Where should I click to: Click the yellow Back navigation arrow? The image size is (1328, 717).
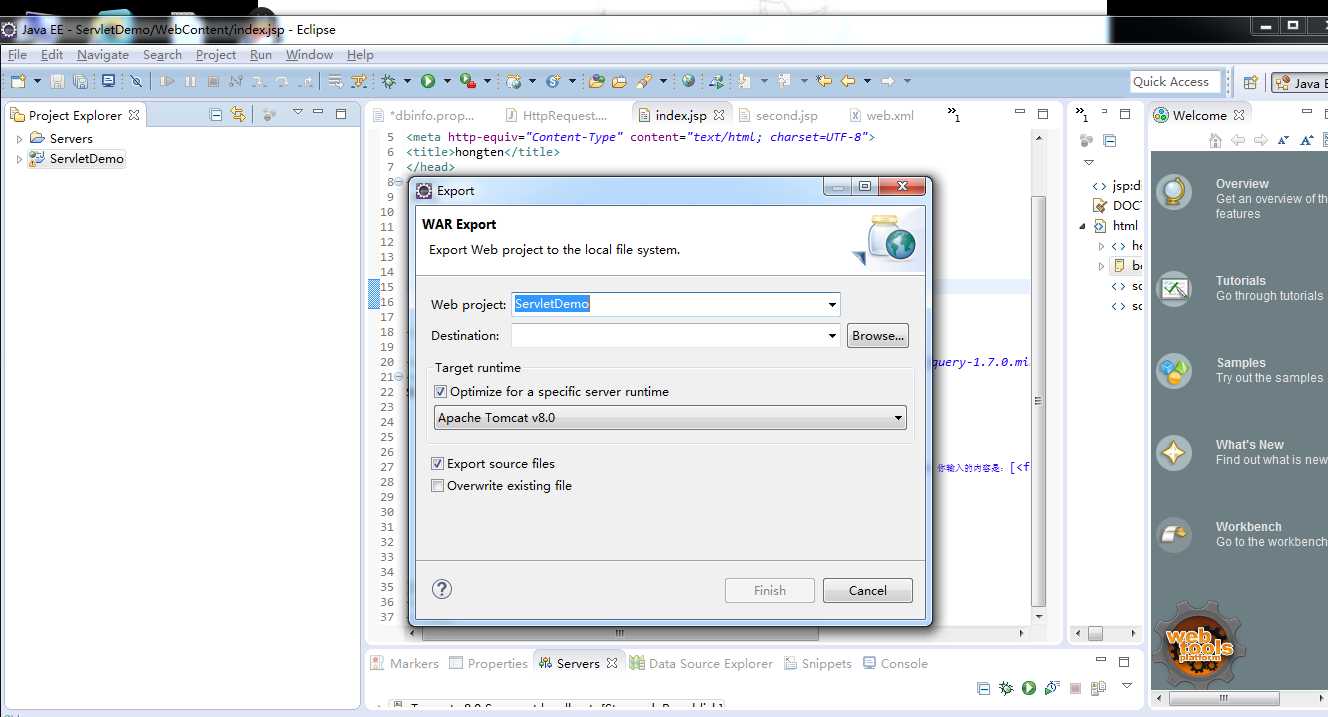(x=848, y=81)
